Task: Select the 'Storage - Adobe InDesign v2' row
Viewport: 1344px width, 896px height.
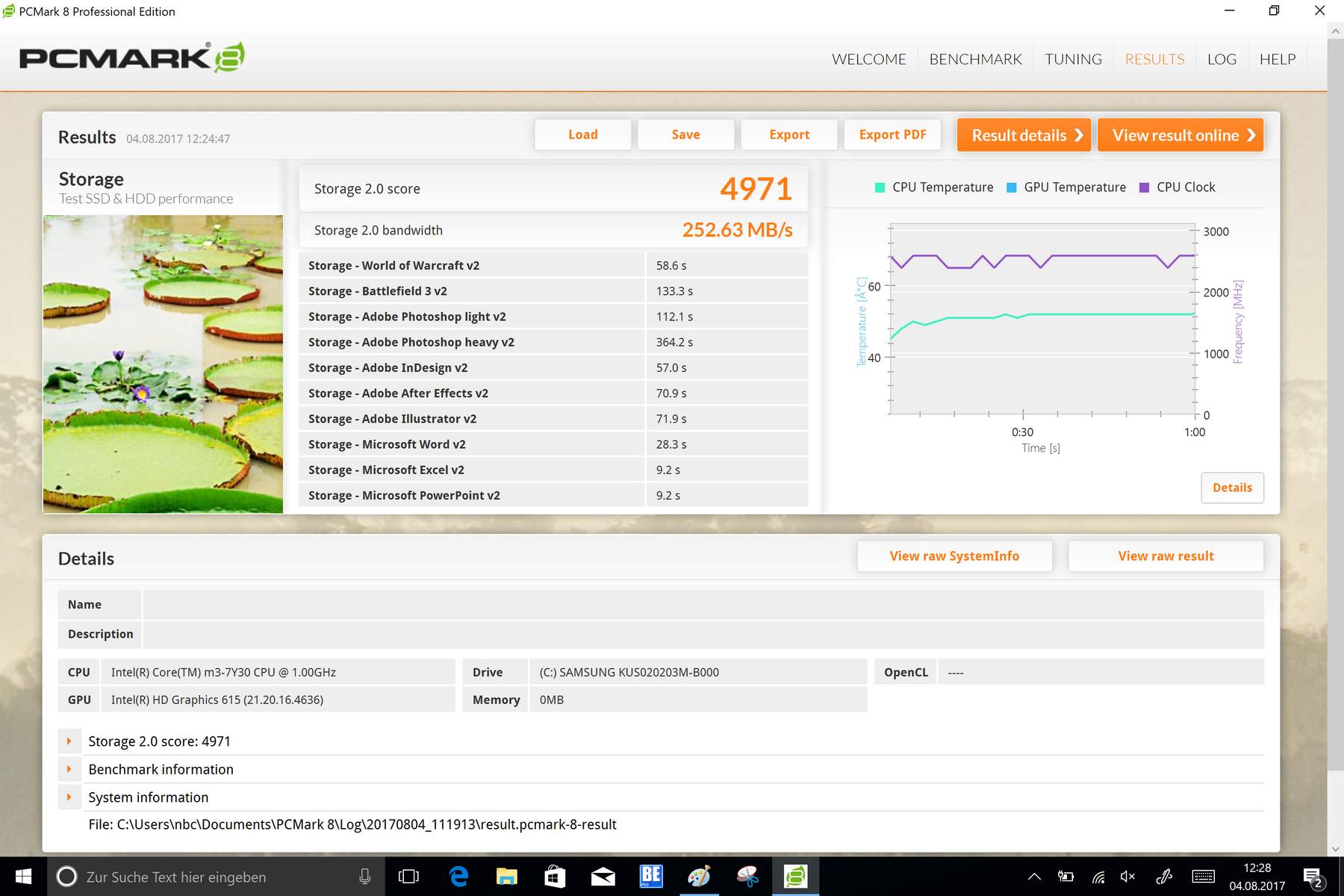Action: coord(553,368)
